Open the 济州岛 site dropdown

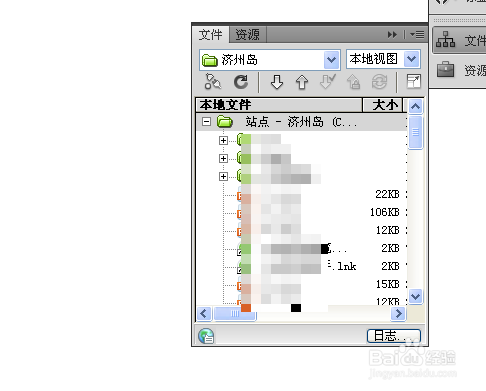[x=331, y=60]
